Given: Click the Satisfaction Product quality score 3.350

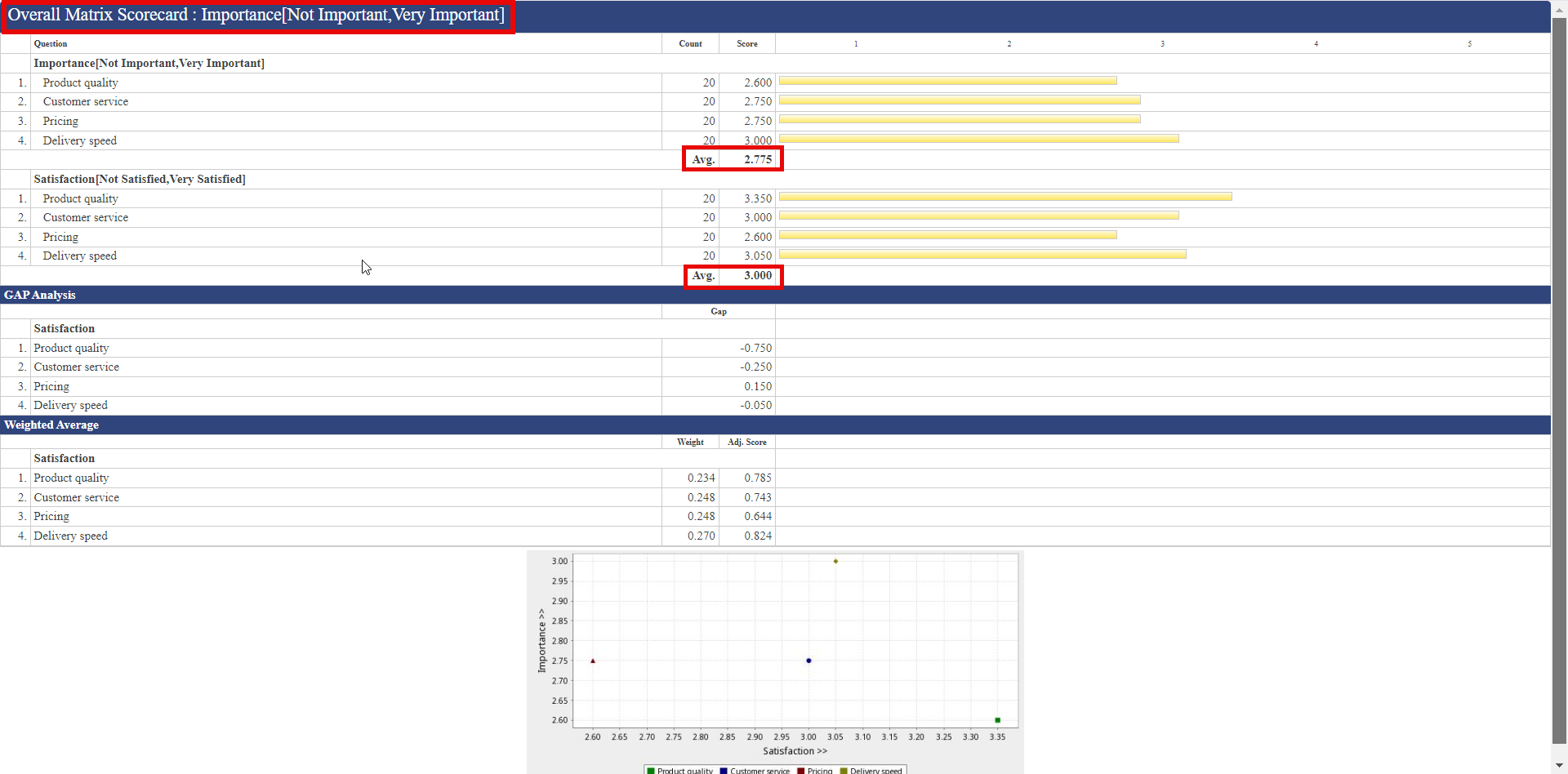Looking at the screenshot, I should coord(758,198).
